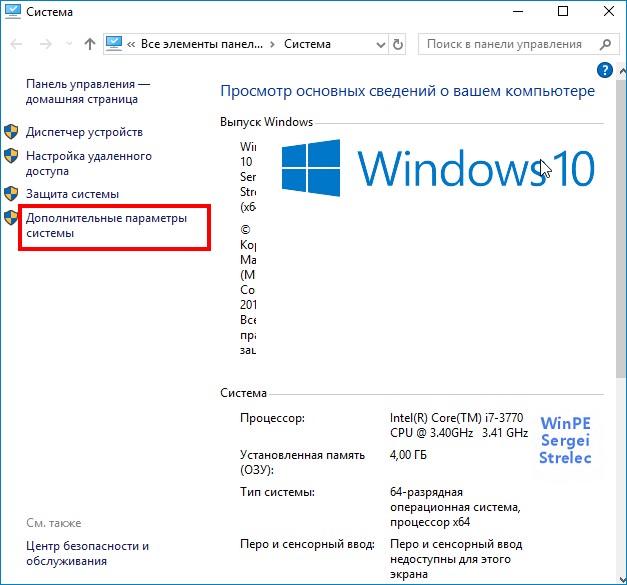The width and height of the screenshot is (627, 585).
Task: Maximize the Система window
Action: [563, 12]
